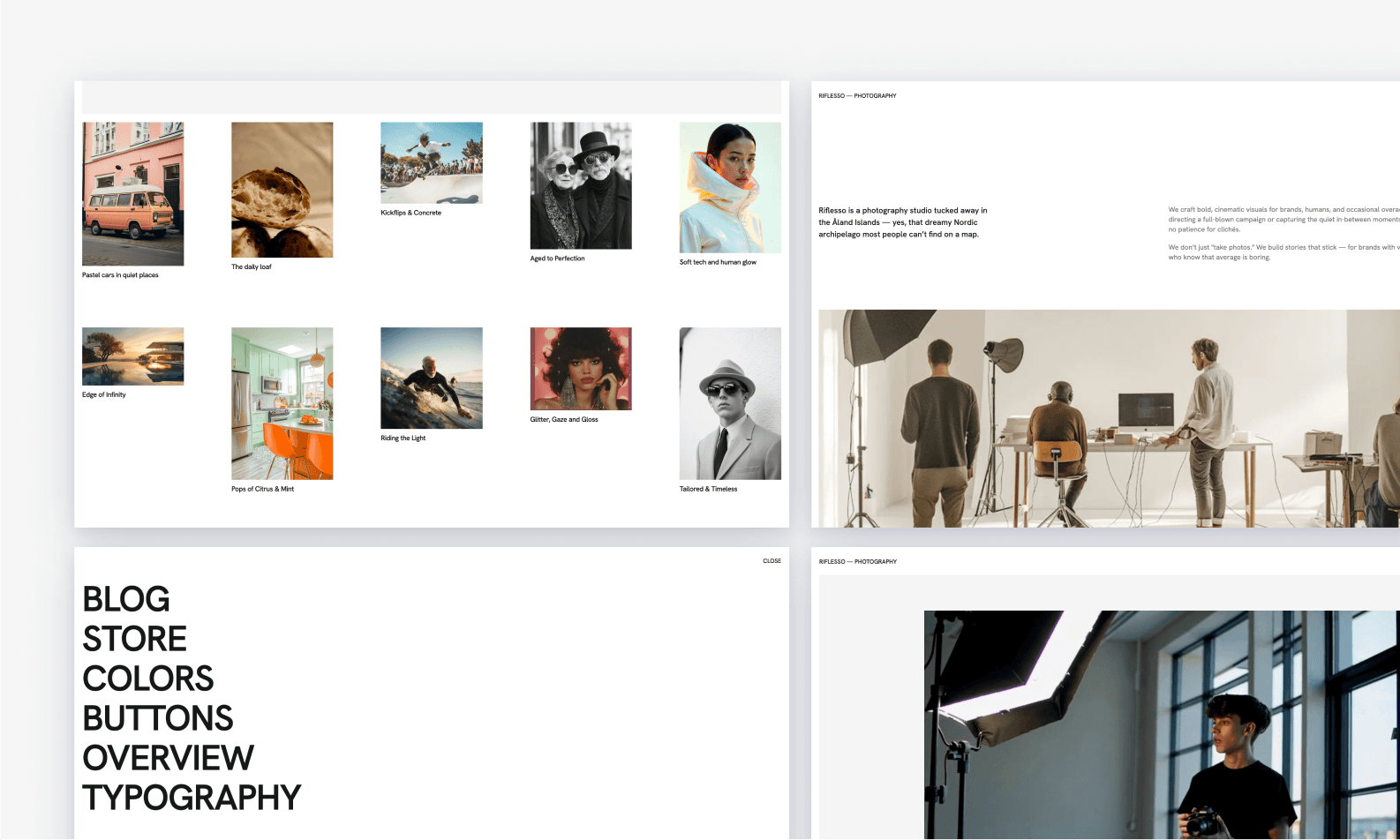Open the Kickflips & Concrete skateboard photo
The width and height of the screenshot is (1400, 840).
click(431, 162)
